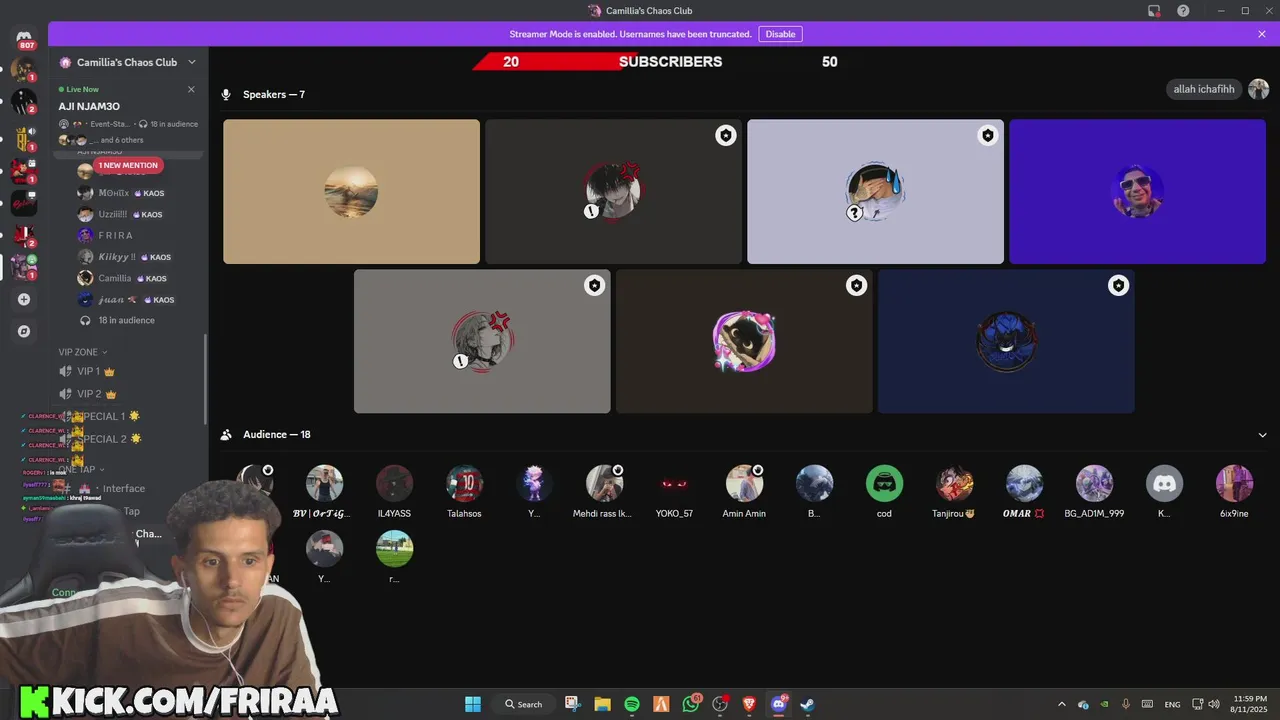
Task: Open the volume control in the system tray
Action: pos(1214,704)
